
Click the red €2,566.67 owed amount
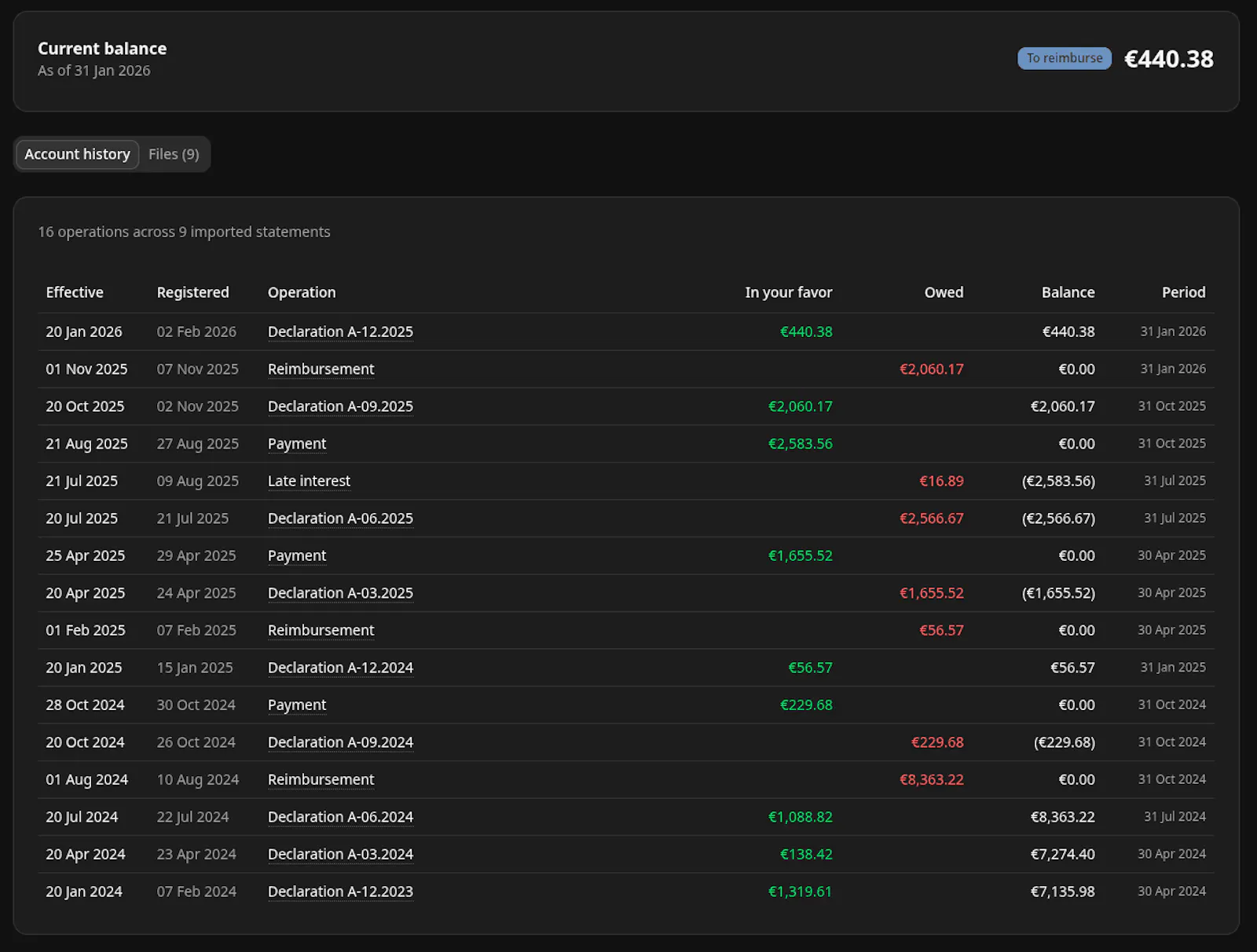(x=931, y=518)
